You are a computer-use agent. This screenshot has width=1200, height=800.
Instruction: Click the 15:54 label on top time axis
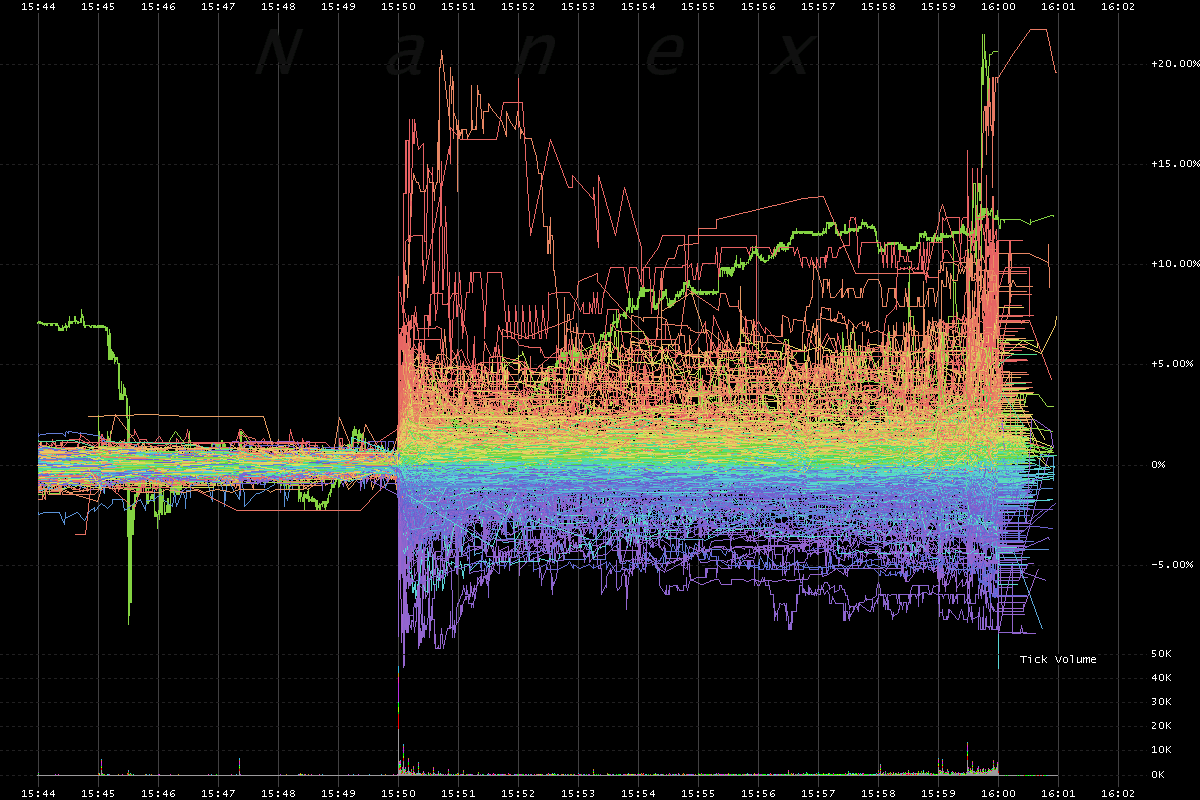(x=638, y=6)
